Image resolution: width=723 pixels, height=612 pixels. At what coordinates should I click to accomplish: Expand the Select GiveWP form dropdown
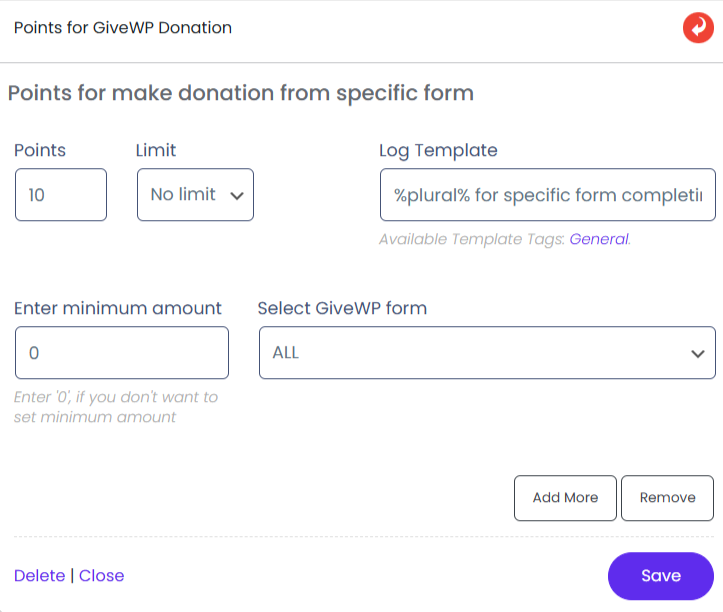[487, 353]
